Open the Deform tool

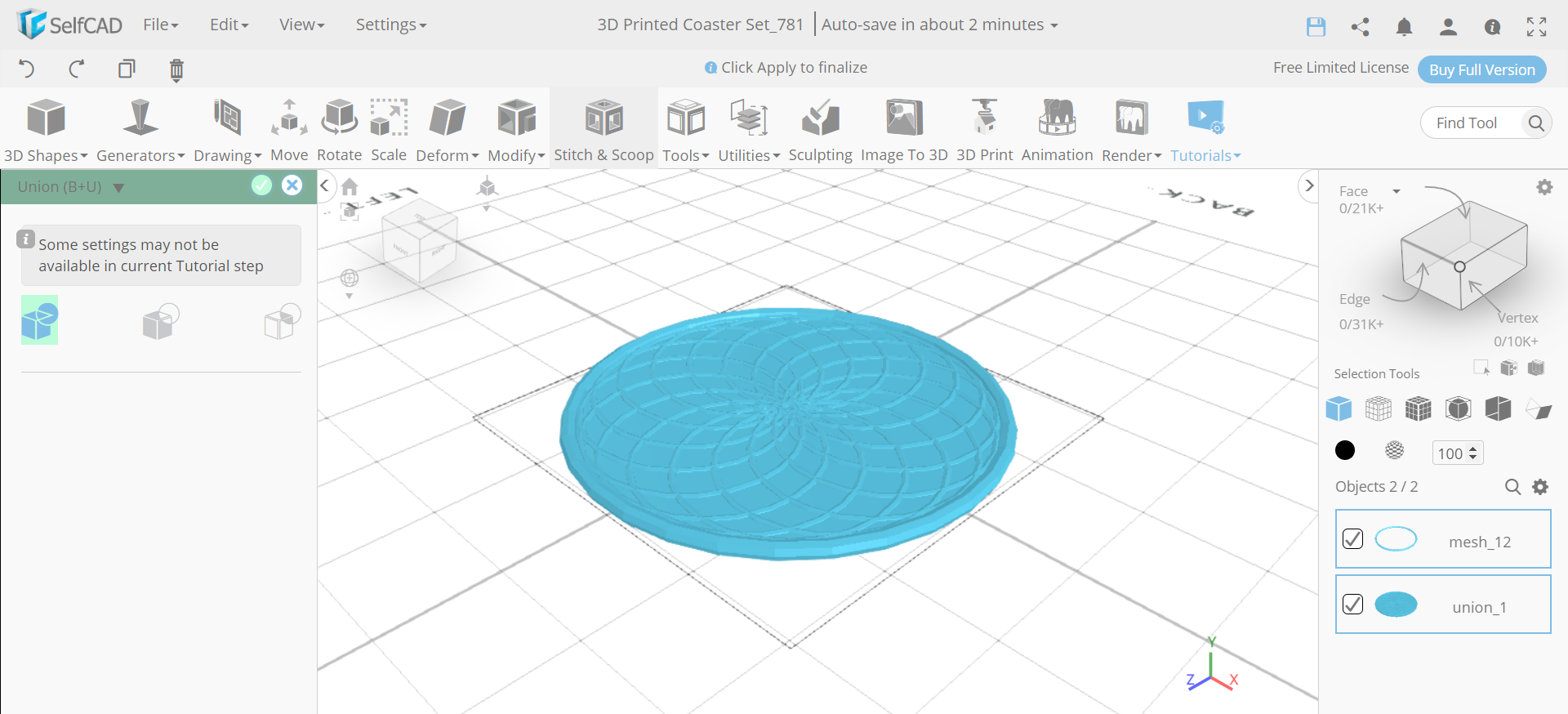click(x=447, y=130)
